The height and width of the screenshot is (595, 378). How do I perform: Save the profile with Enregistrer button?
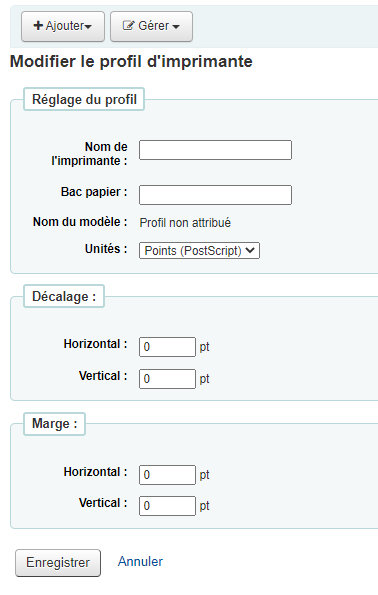58,562
